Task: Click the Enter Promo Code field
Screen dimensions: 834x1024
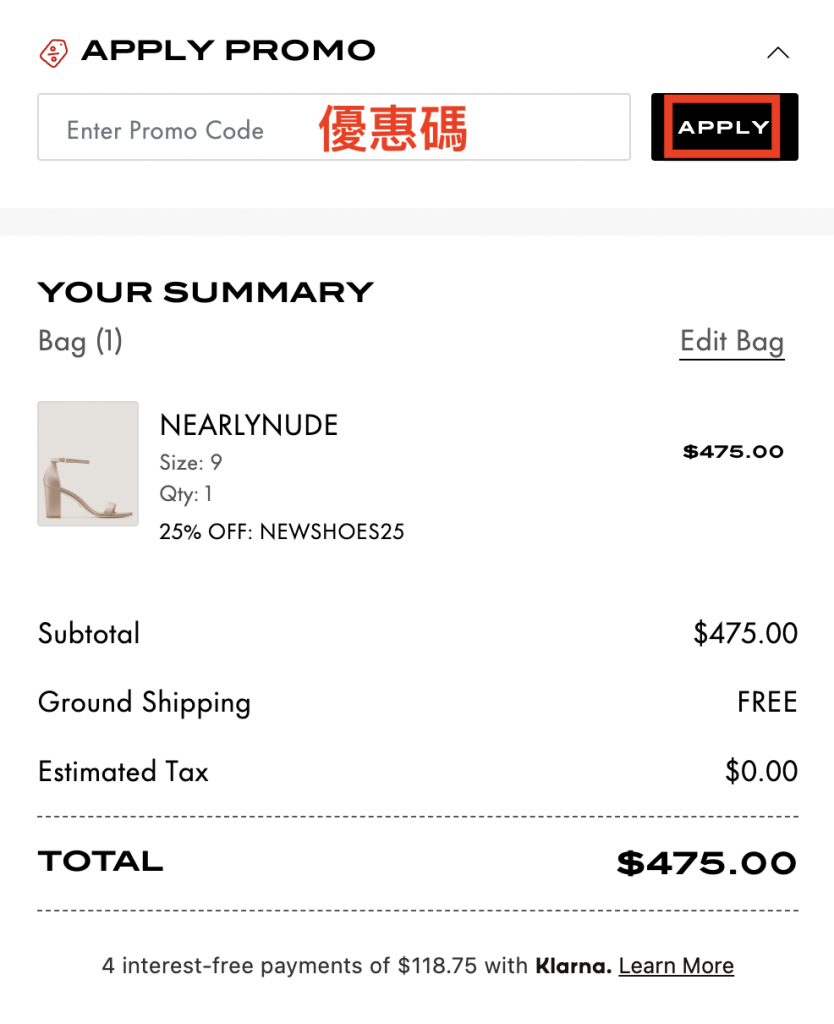Action: [333, 128]
